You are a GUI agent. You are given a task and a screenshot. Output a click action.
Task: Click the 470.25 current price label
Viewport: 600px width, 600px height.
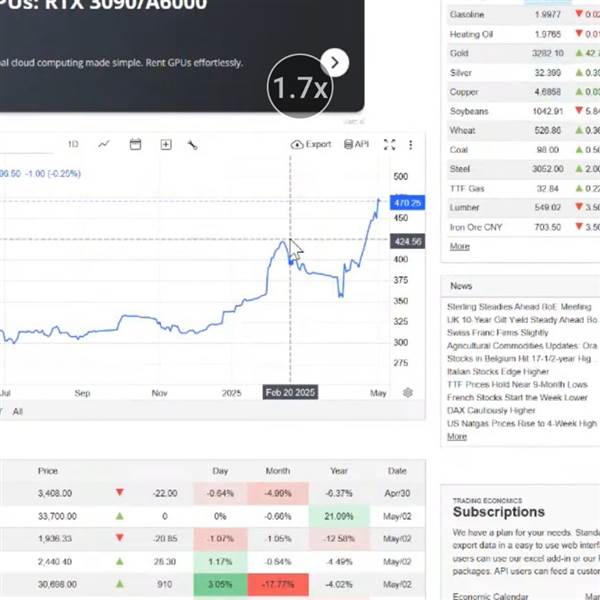407,202
